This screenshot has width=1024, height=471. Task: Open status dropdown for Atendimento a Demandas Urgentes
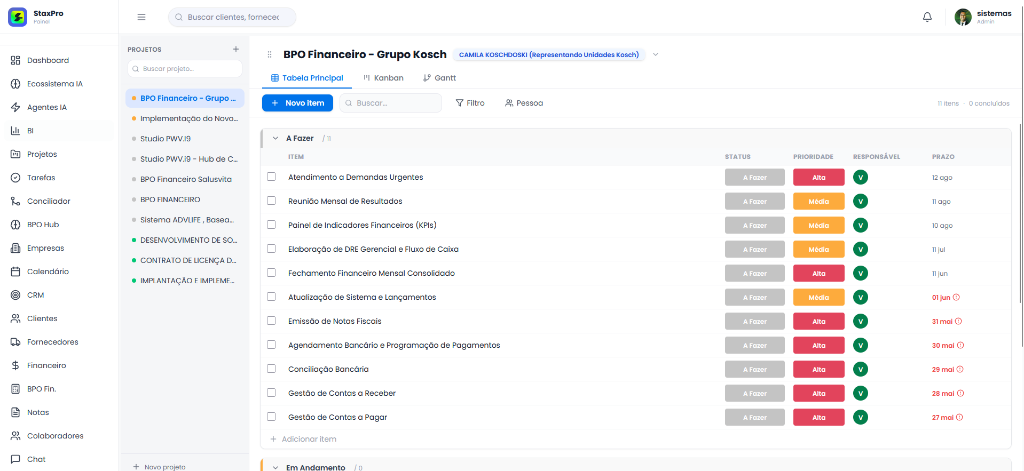point(755,177)
